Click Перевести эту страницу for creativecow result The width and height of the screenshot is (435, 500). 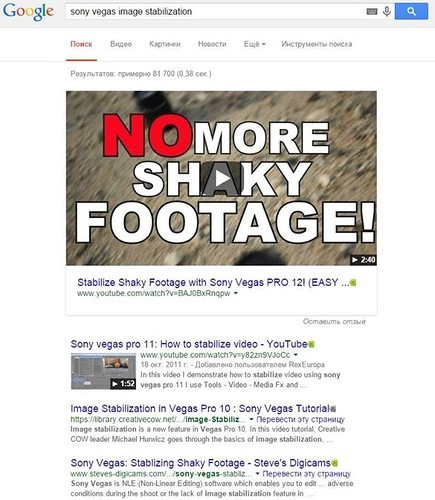[301, 419]
